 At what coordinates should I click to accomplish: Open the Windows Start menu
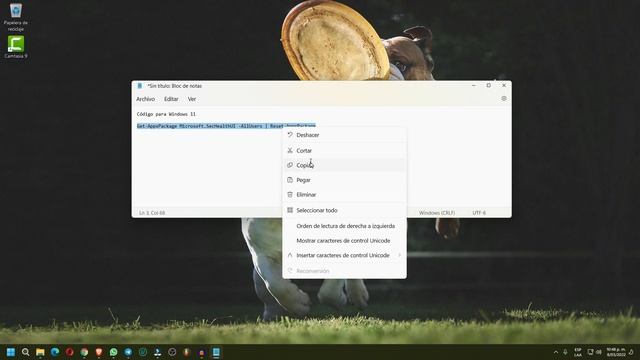click(11, 352)
